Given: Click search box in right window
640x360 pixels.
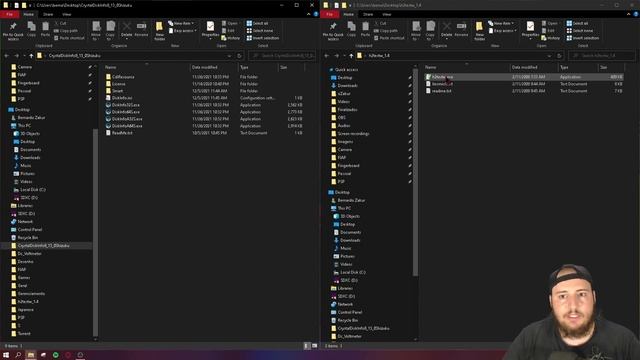Looking at the screenshot, I should pyautogui.click(x=602, y=56).
